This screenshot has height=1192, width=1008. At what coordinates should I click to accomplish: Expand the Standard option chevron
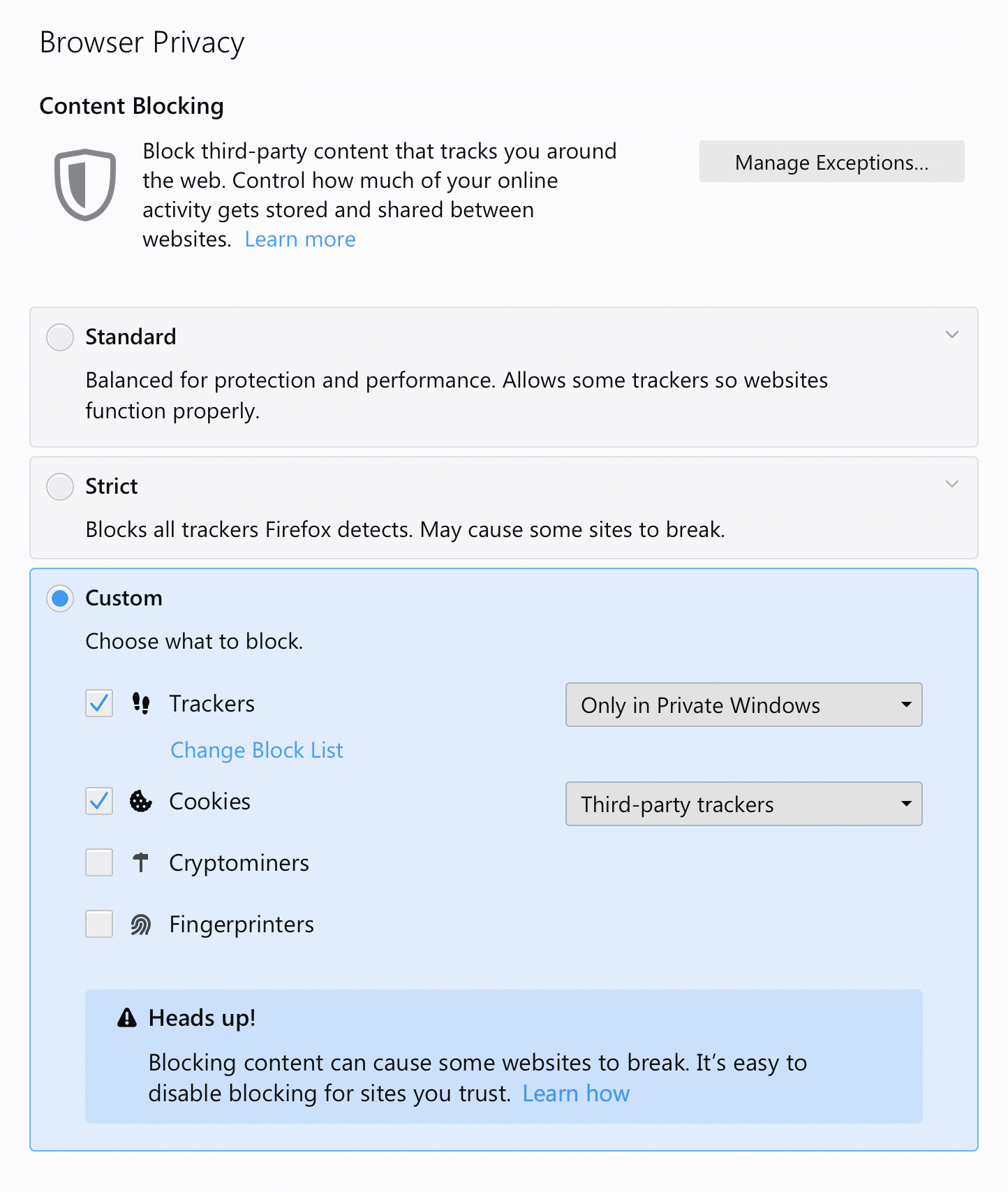[951, 334]
